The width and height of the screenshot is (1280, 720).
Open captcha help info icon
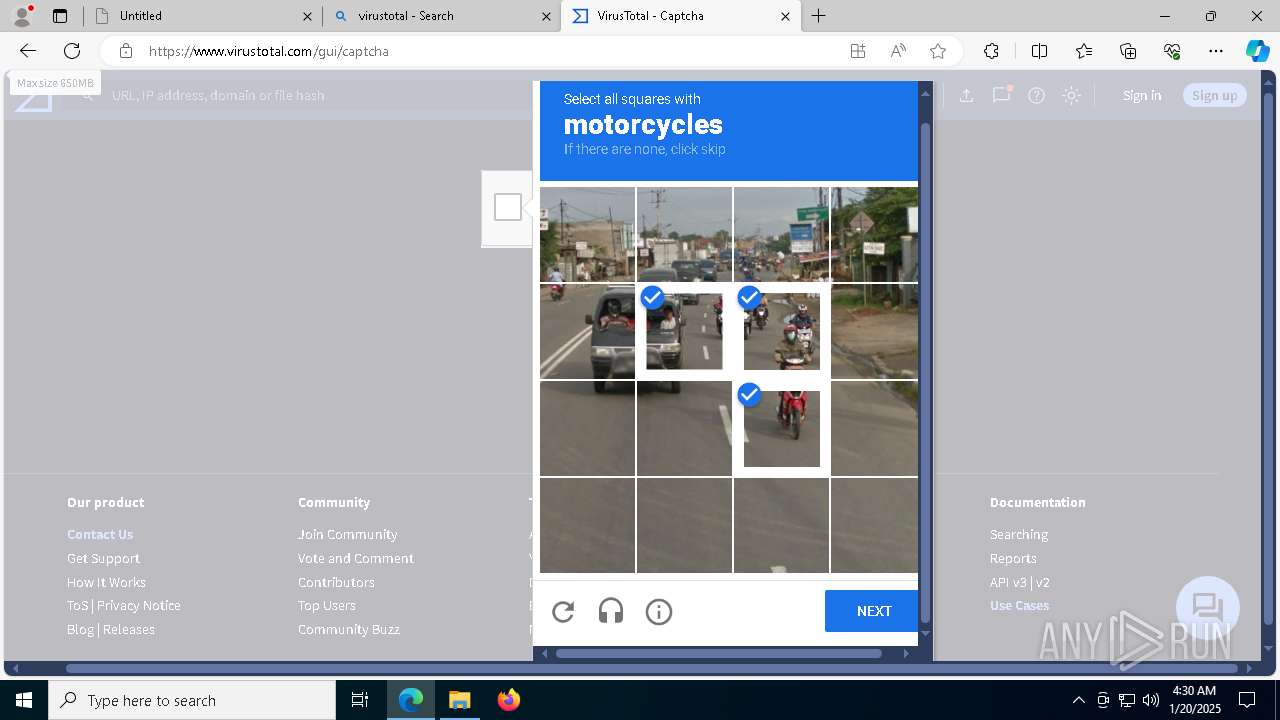pos(659,612)
